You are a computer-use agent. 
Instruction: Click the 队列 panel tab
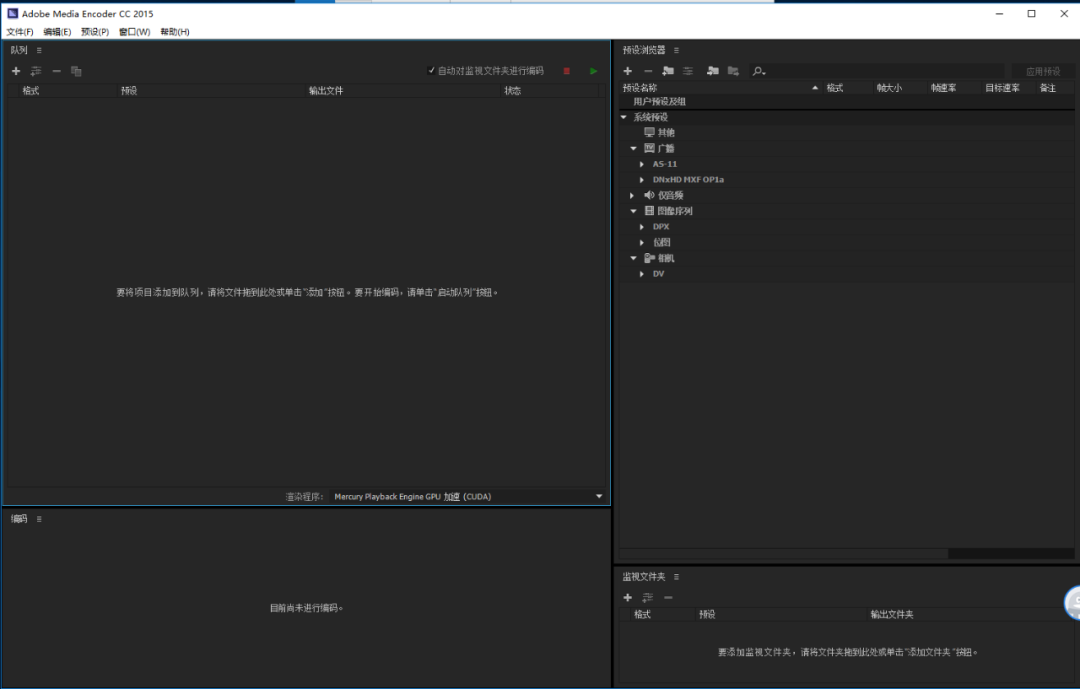point(19,50)
